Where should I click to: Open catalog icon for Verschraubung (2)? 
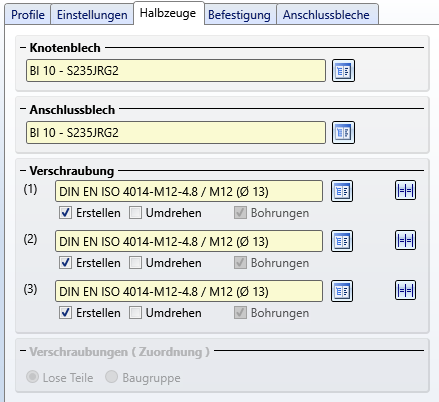click(342, 241)
